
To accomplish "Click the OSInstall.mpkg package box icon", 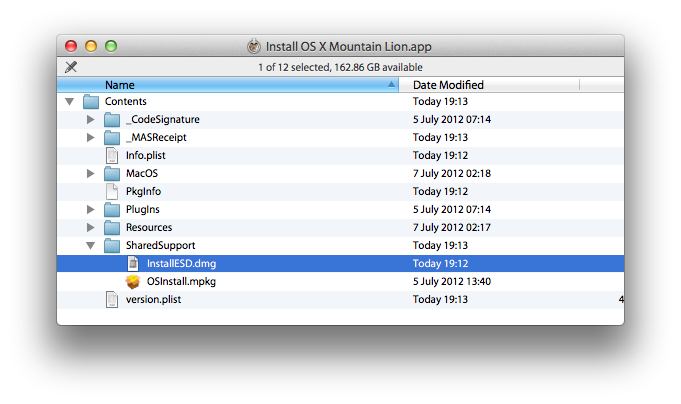I will [x=133, y=281].
